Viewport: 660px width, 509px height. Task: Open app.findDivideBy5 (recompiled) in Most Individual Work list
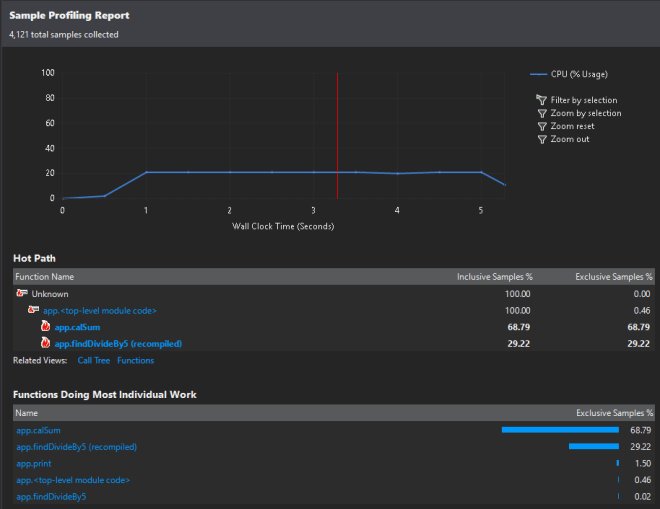coord(77,447)
